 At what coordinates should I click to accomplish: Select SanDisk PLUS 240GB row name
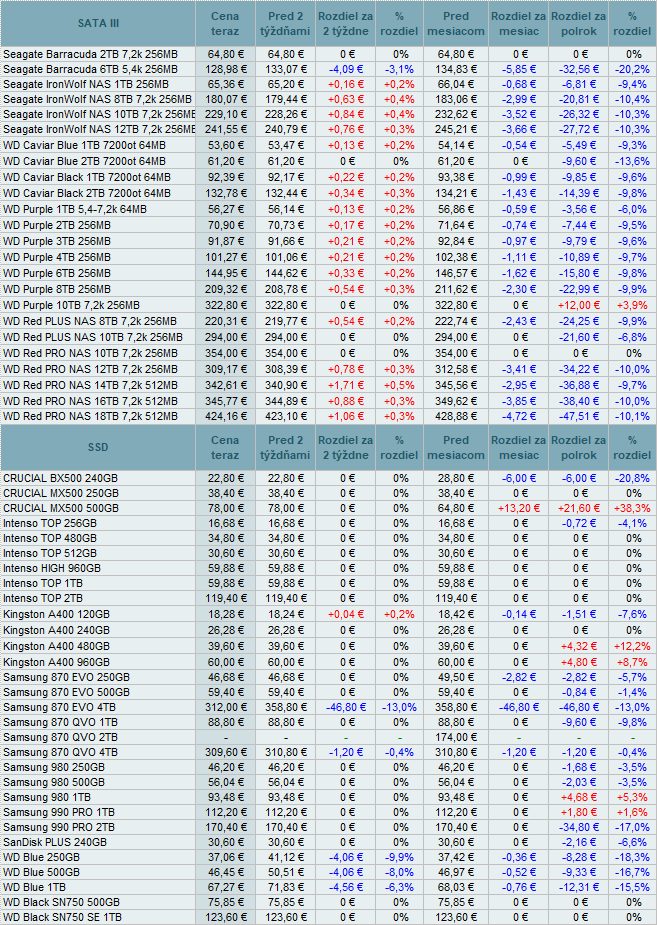click(x=55, y=842)
